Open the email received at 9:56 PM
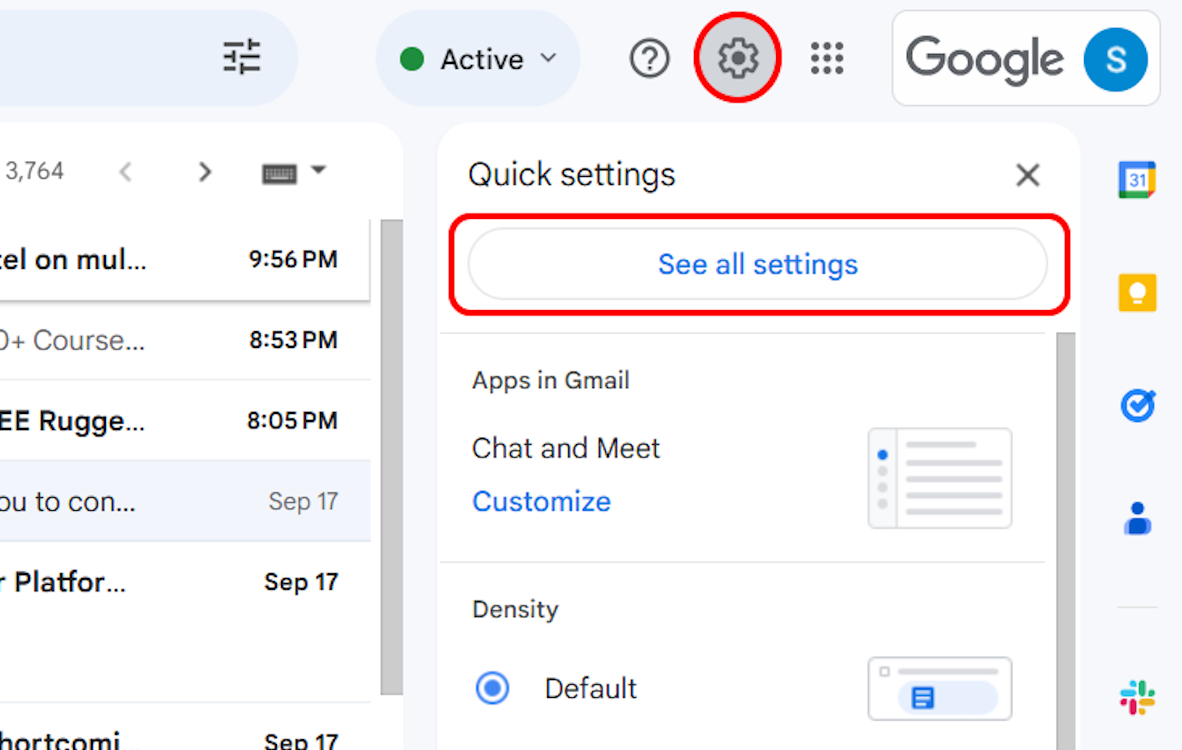This screenshot has width=1182, height=750. [x=180, y=260]
